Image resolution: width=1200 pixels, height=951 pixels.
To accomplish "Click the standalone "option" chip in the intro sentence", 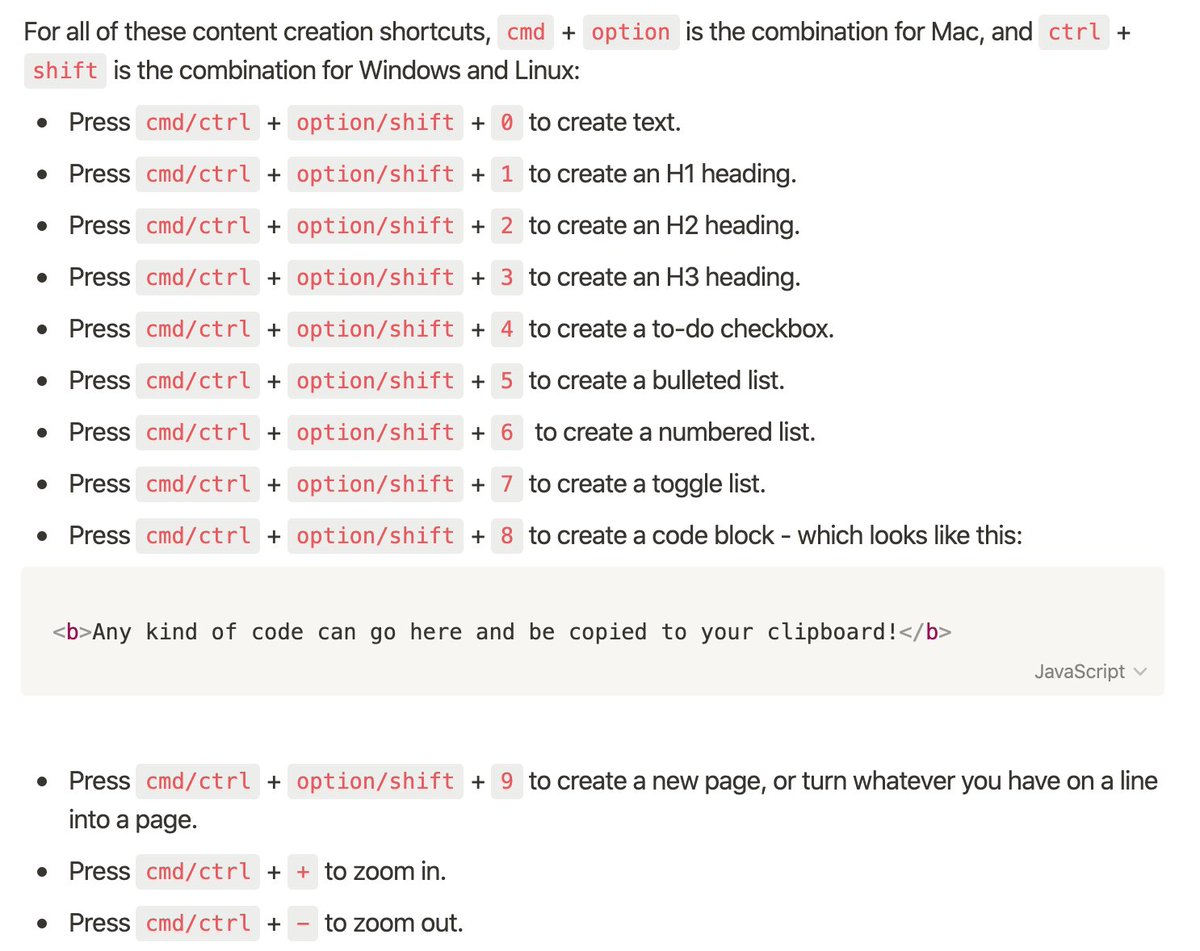I will 631,32.
